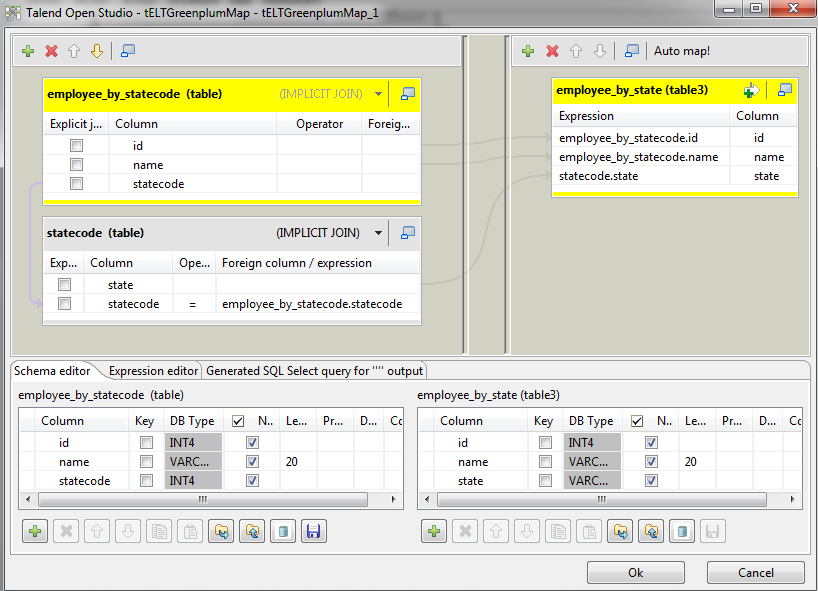Add column to employee_by_statecode schema
Image resolution: width=818 pixels, height=591 pixels.
point(33,531)
